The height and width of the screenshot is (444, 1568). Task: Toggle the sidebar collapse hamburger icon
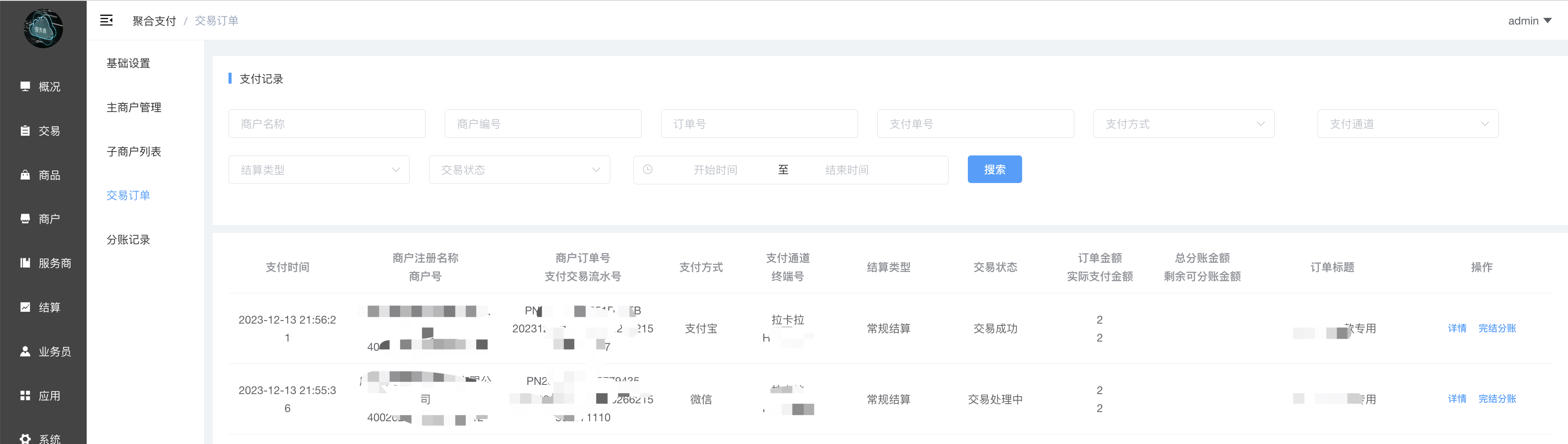(x=106, y=21)
